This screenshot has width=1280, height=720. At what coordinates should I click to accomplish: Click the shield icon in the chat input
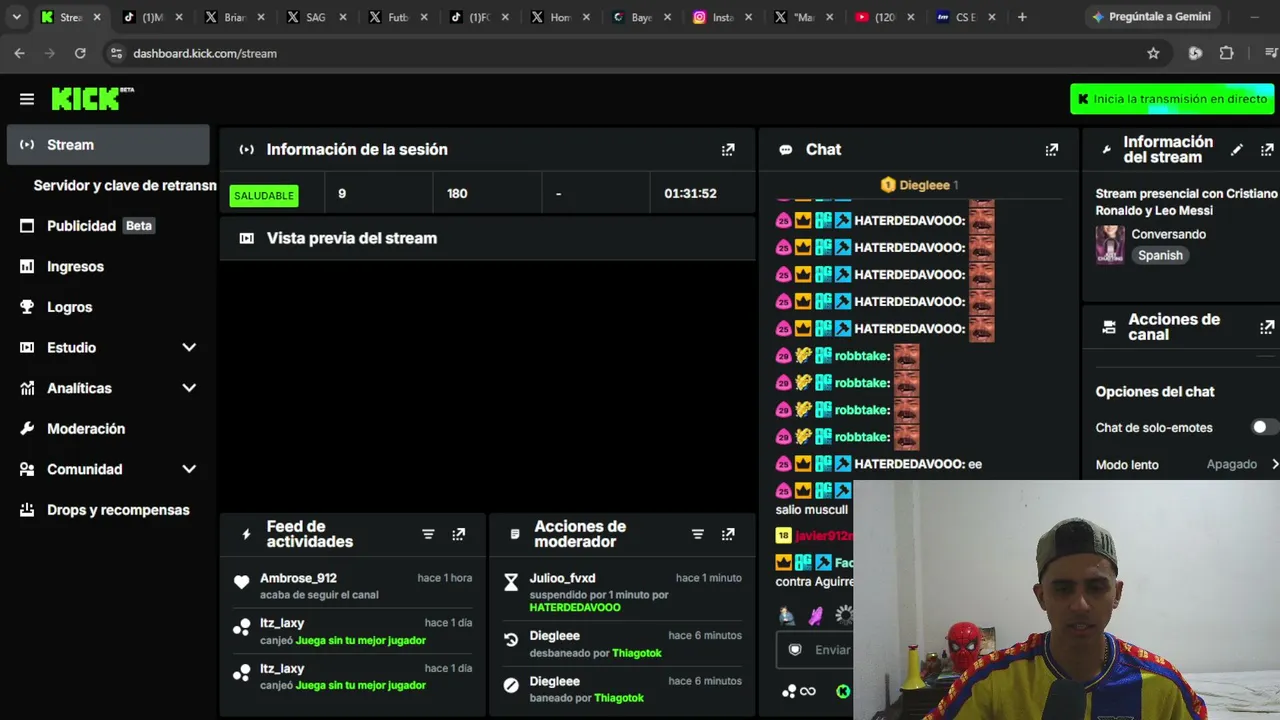pyautogui.click(x=795, y=650)
